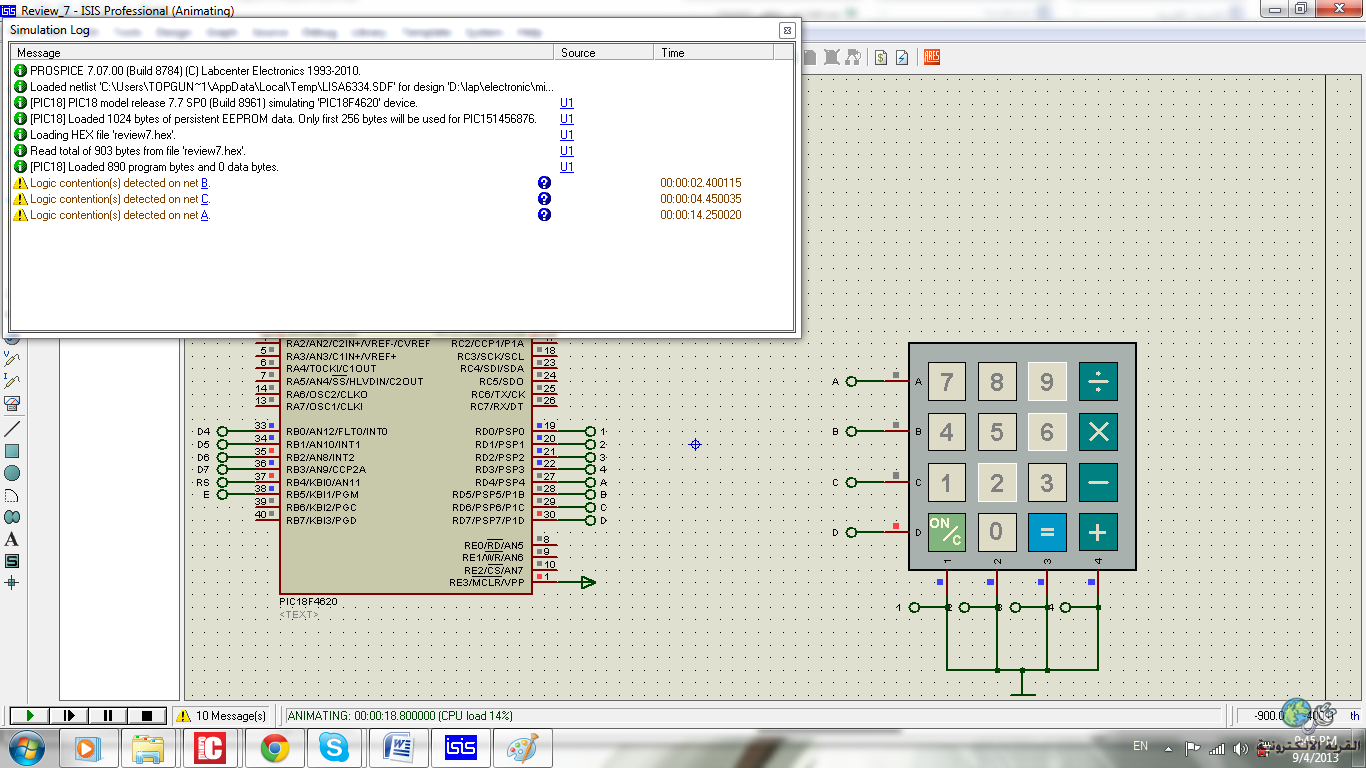Screen dimensions: 1366x768
Task: Click the Message column header
Action: (x=281, y=53)
